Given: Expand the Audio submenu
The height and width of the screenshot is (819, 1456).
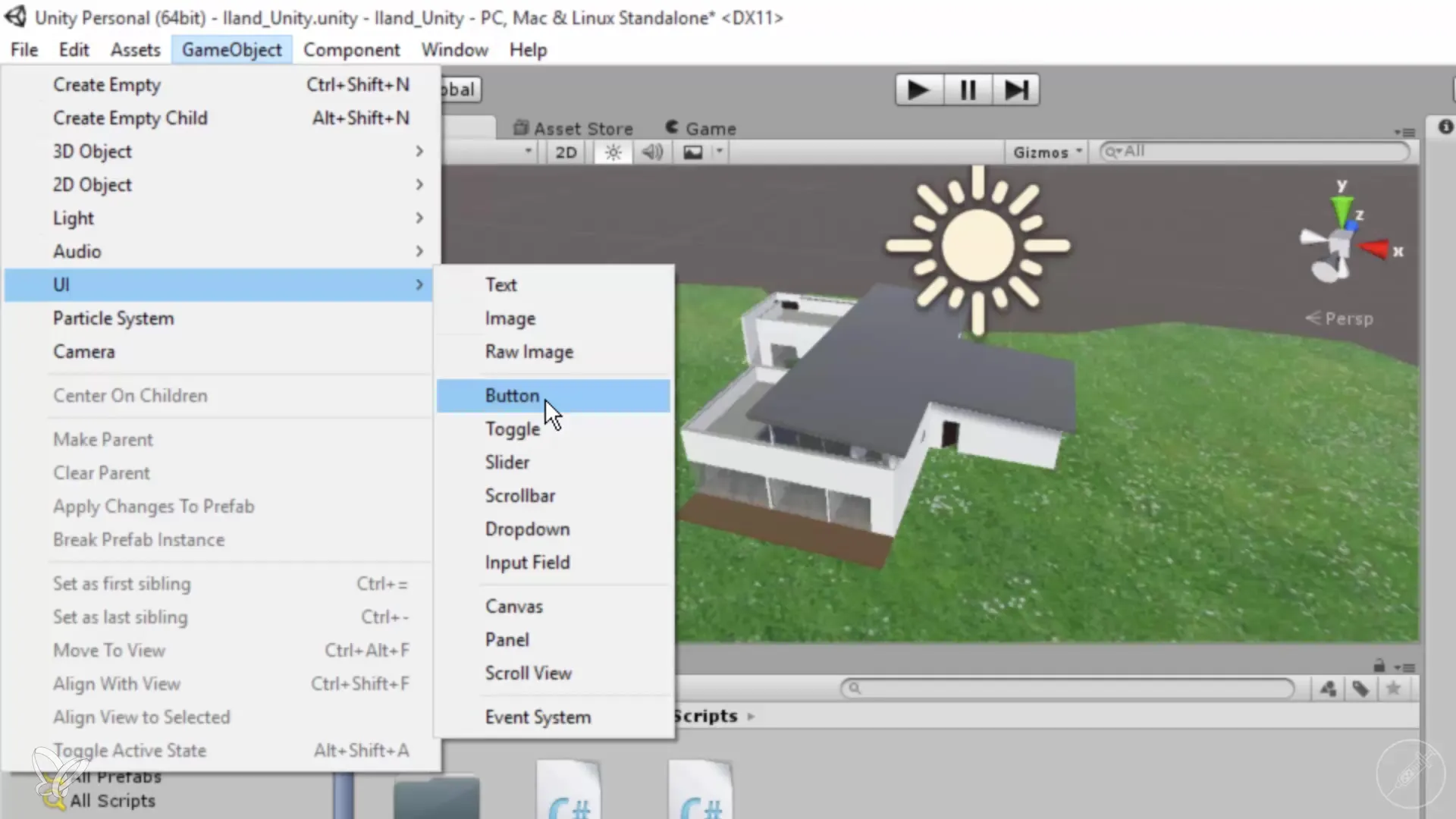Looking at the screenshot, I should click(220, 252).
